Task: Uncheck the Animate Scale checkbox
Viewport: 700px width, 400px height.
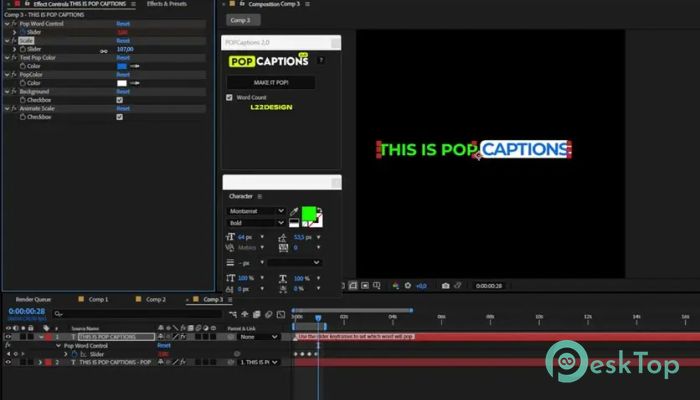Action: pos(120,117)
